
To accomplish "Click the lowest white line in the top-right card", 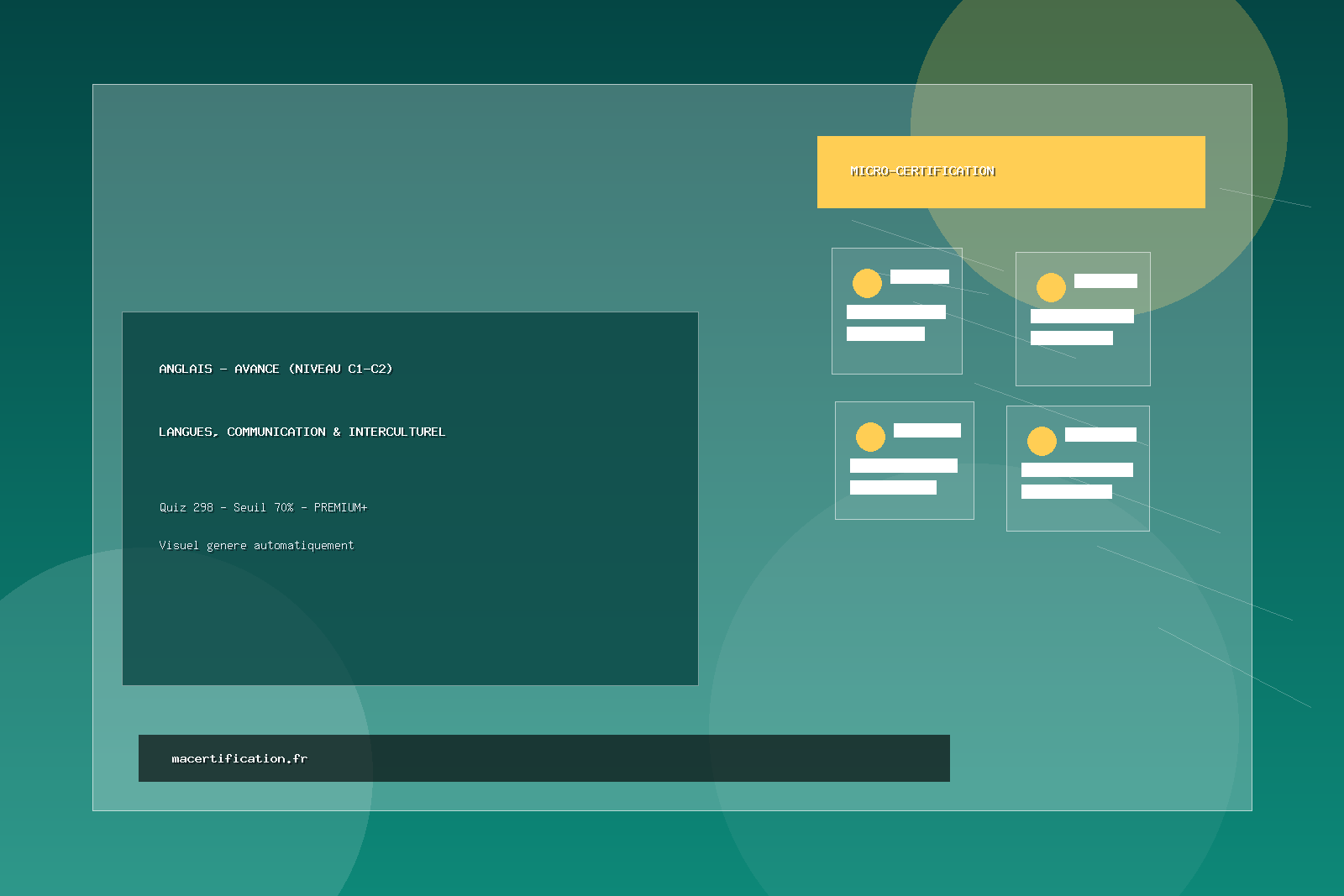I will [x=1071, y=338].
